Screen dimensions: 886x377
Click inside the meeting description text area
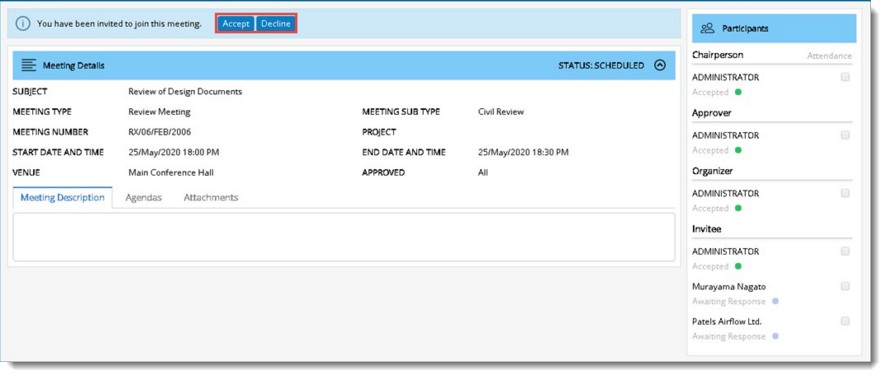tap(344, 237)
